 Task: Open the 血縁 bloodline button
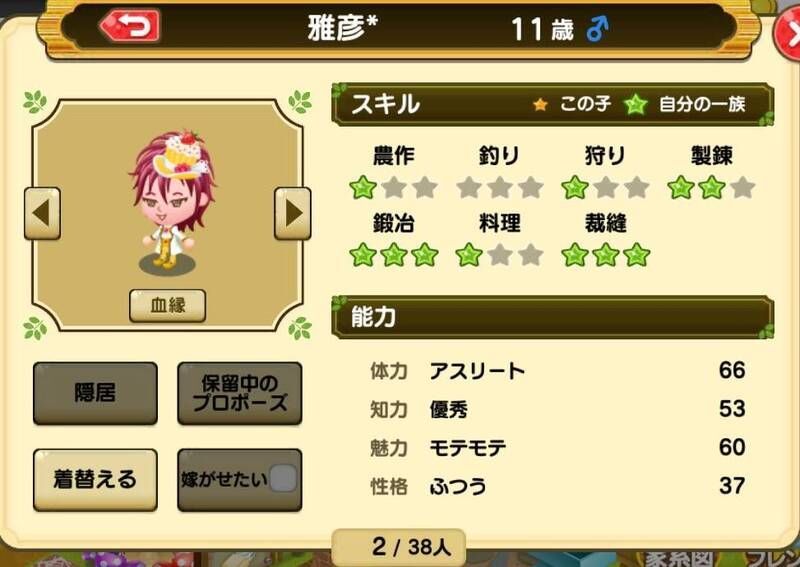point(167,306)
